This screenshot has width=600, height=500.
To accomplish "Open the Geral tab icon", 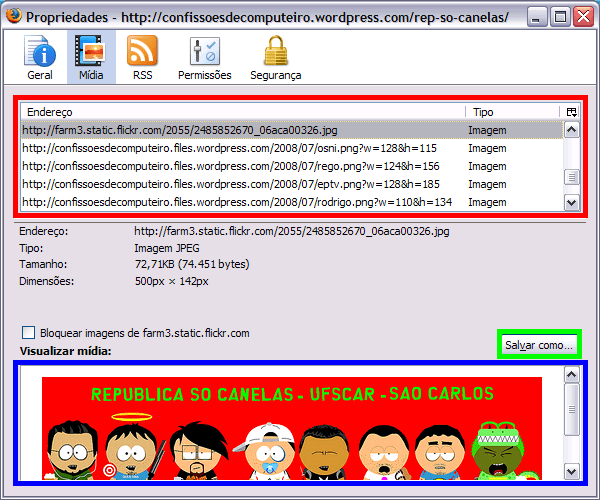I will [x=40, y=57].
